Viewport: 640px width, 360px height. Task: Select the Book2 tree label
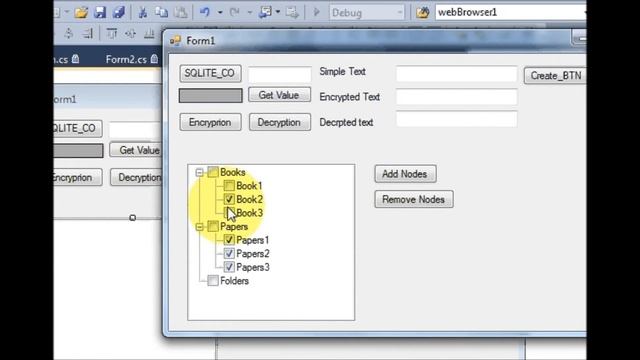[249, 199]
